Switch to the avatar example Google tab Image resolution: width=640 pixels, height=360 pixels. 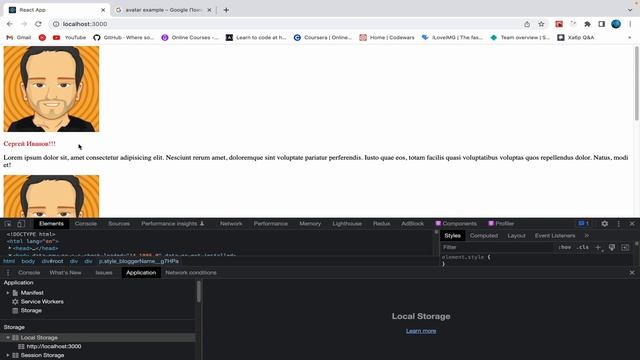tap(163, 10)
